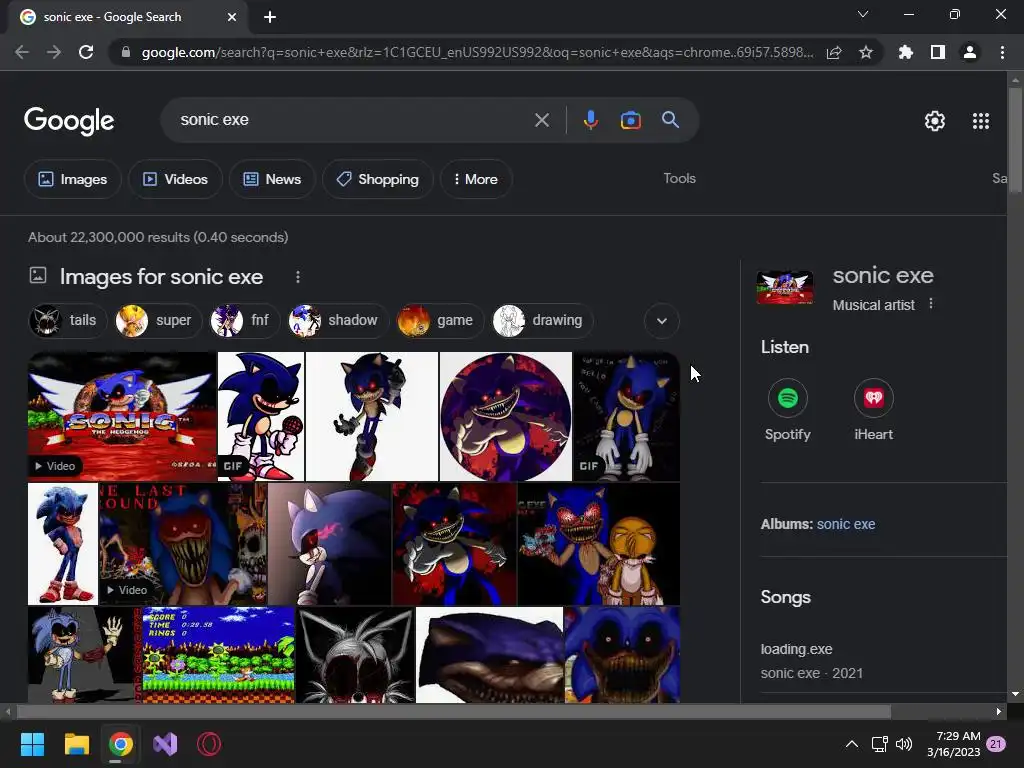Image resolution: width=1024 pixels, height=768 pixels.
Task: Click the sonic exe knowledge panel thumbnail
Action: tap(785, 286)
